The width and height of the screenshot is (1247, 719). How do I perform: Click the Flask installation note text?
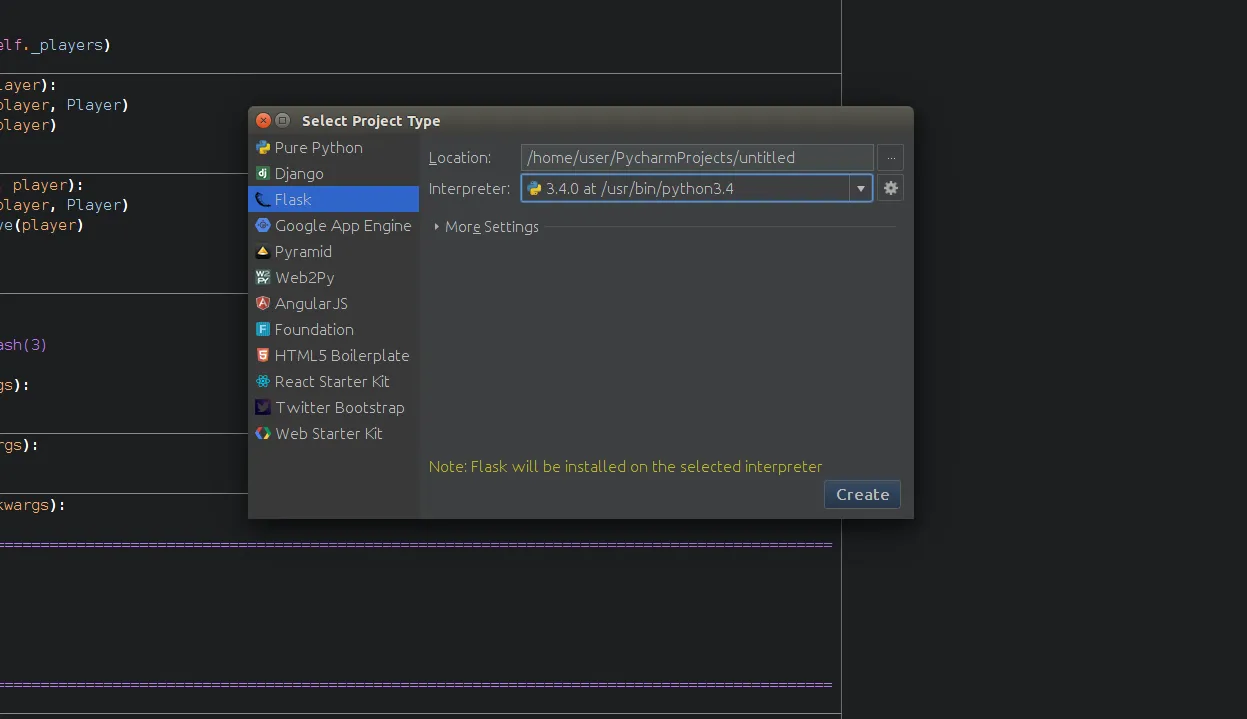[x=625, y=467]
